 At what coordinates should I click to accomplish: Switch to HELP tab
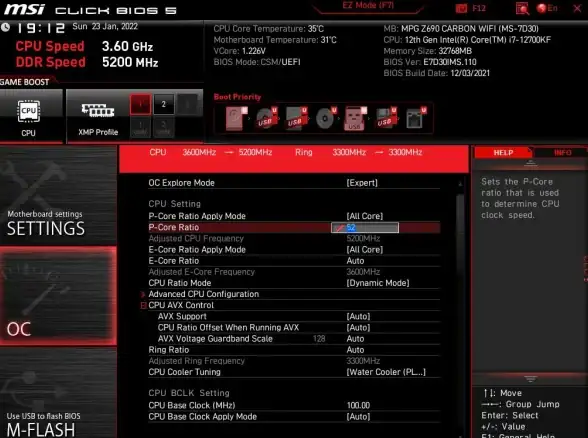(503, 153)
